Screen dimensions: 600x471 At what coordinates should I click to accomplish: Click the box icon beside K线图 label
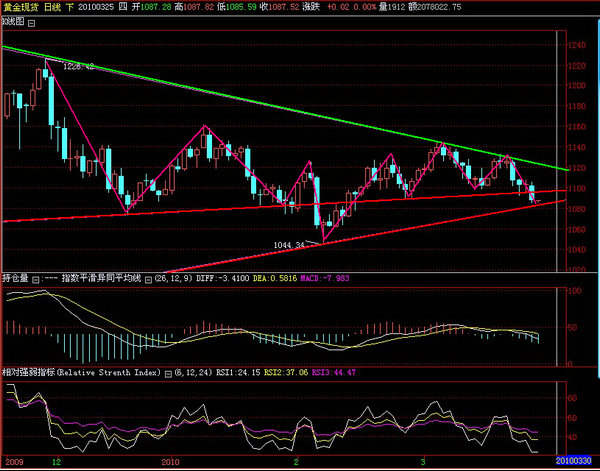(x=32, y=19)
